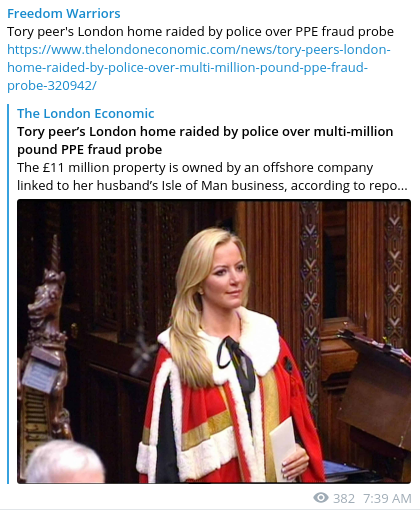Open the article preview photo

[x=214, y=341]
